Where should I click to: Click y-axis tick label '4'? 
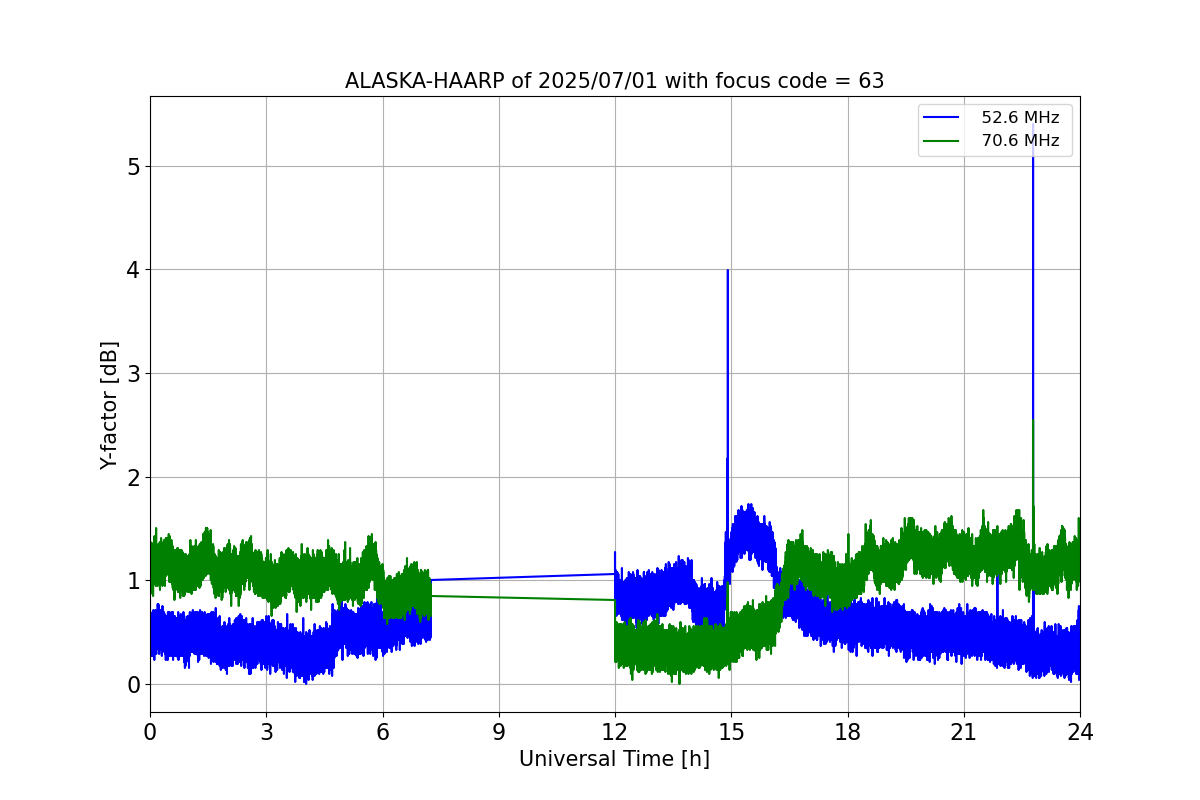tap(134, 270)
